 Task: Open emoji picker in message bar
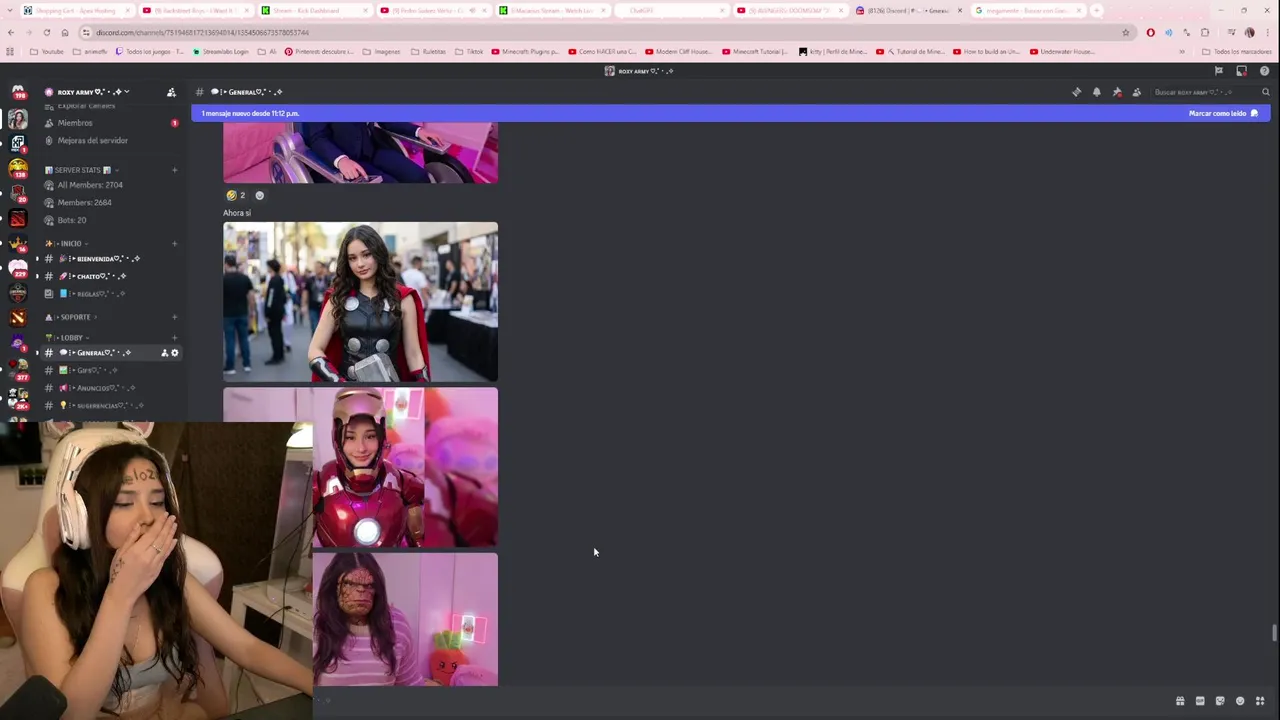tap(1240, 701)
